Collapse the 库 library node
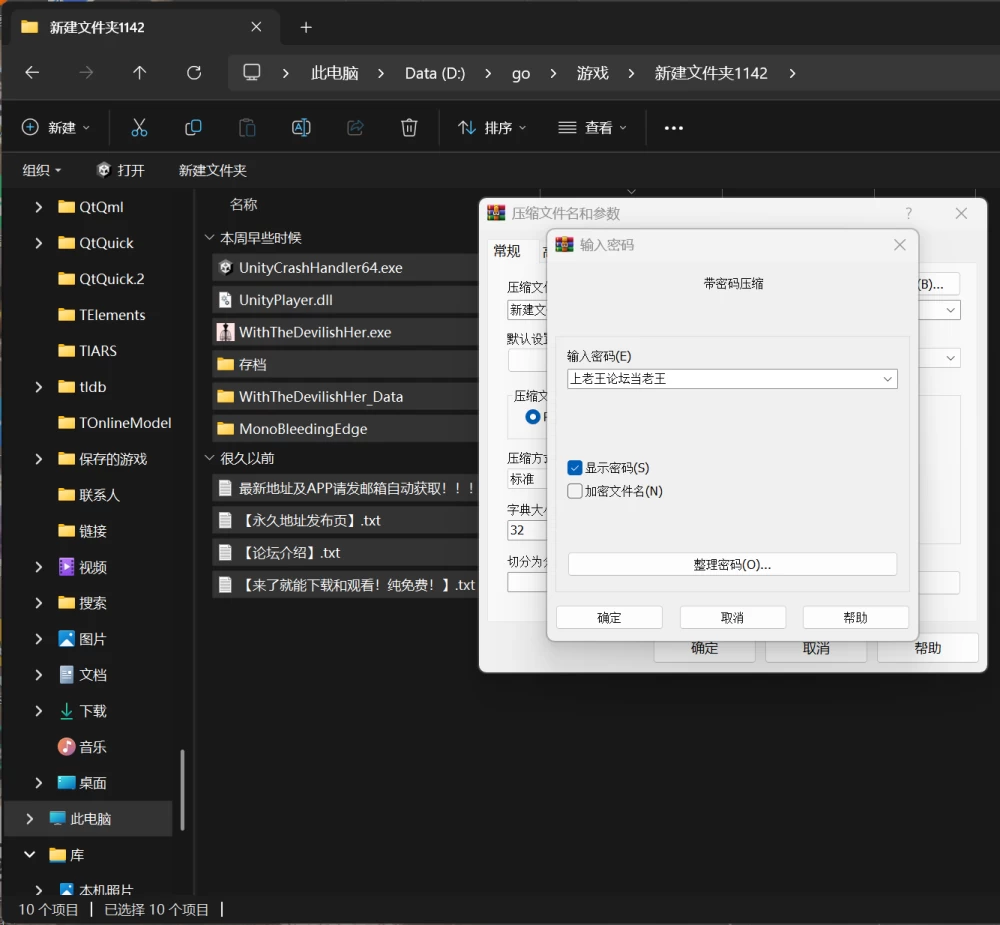 (29, 854)
